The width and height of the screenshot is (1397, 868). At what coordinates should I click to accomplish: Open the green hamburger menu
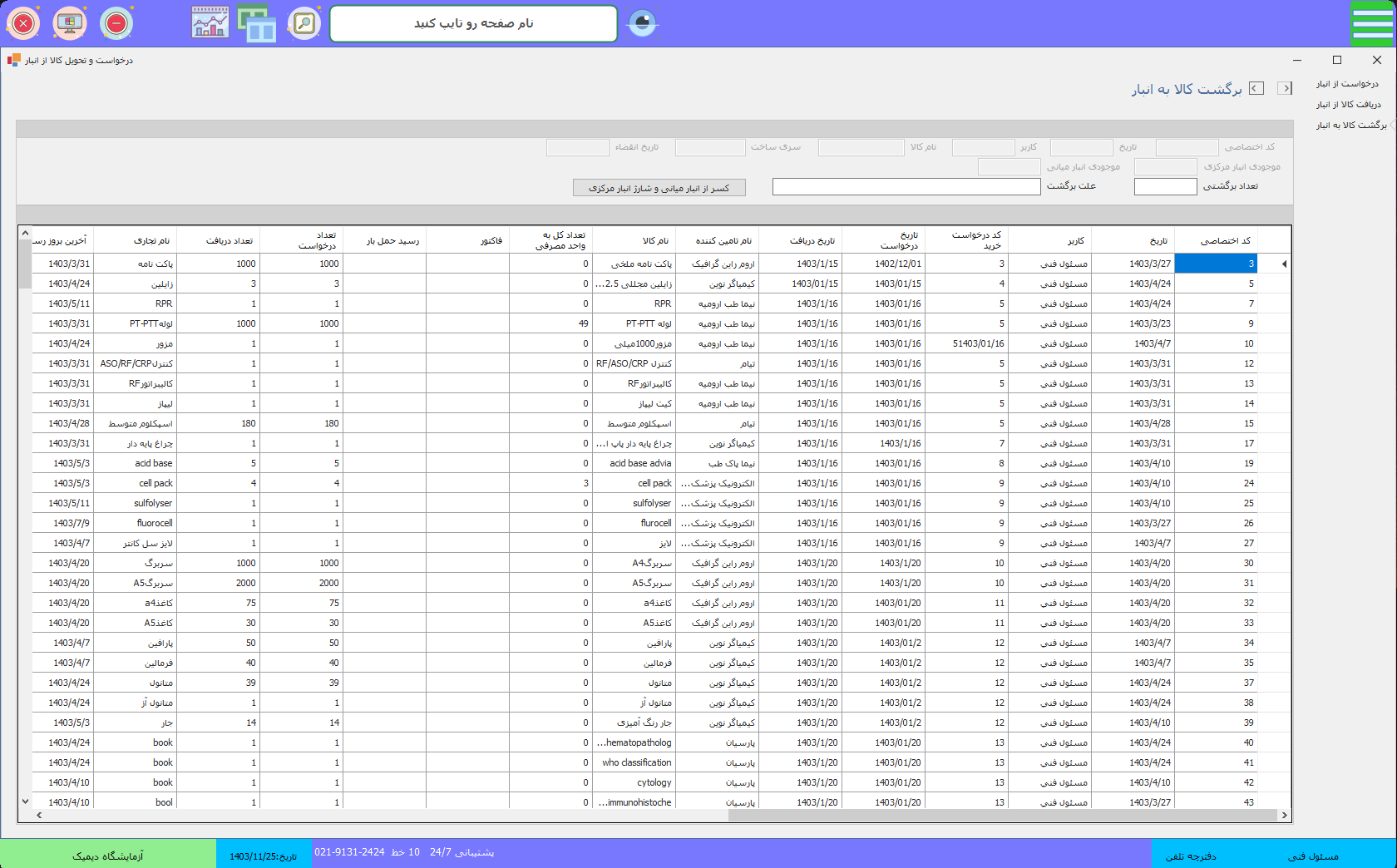[x=1372, y=23]
